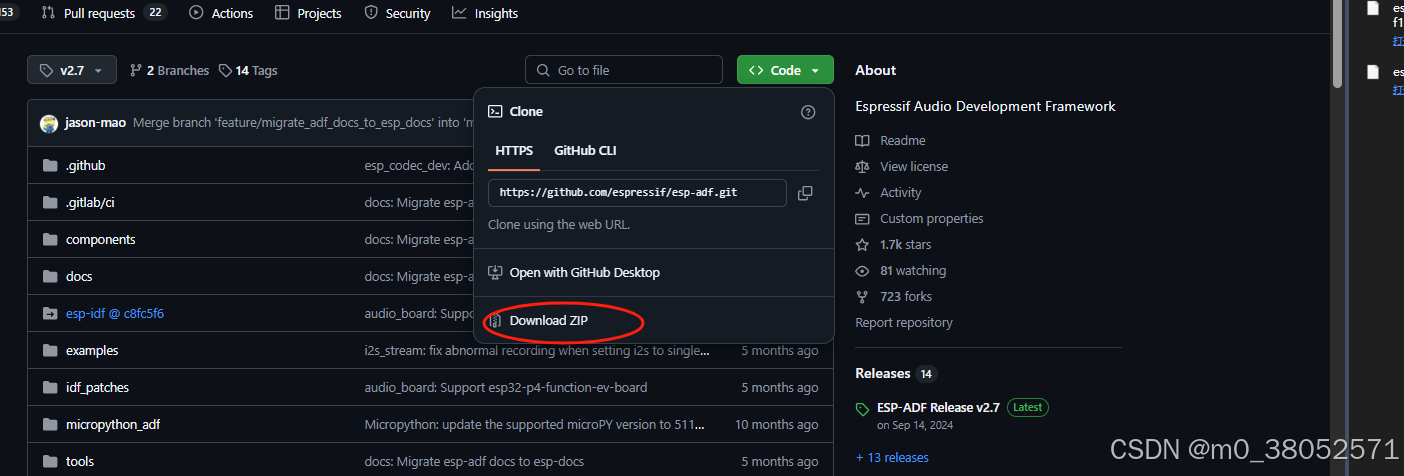This screenshot has width=1404, height=476.
Task: Open the Security tab
Action: (397, 13)
